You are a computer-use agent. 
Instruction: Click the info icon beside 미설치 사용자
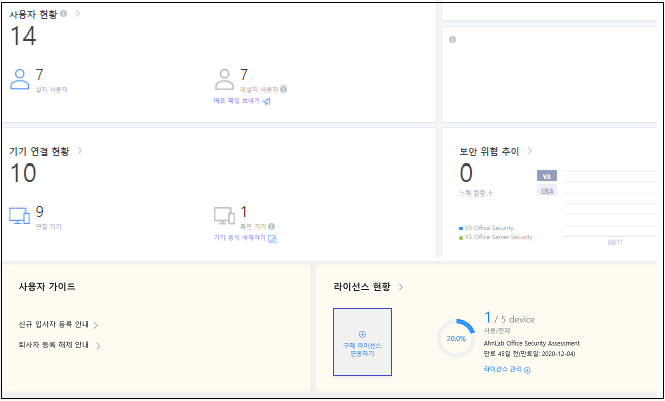tap(283, 89)
